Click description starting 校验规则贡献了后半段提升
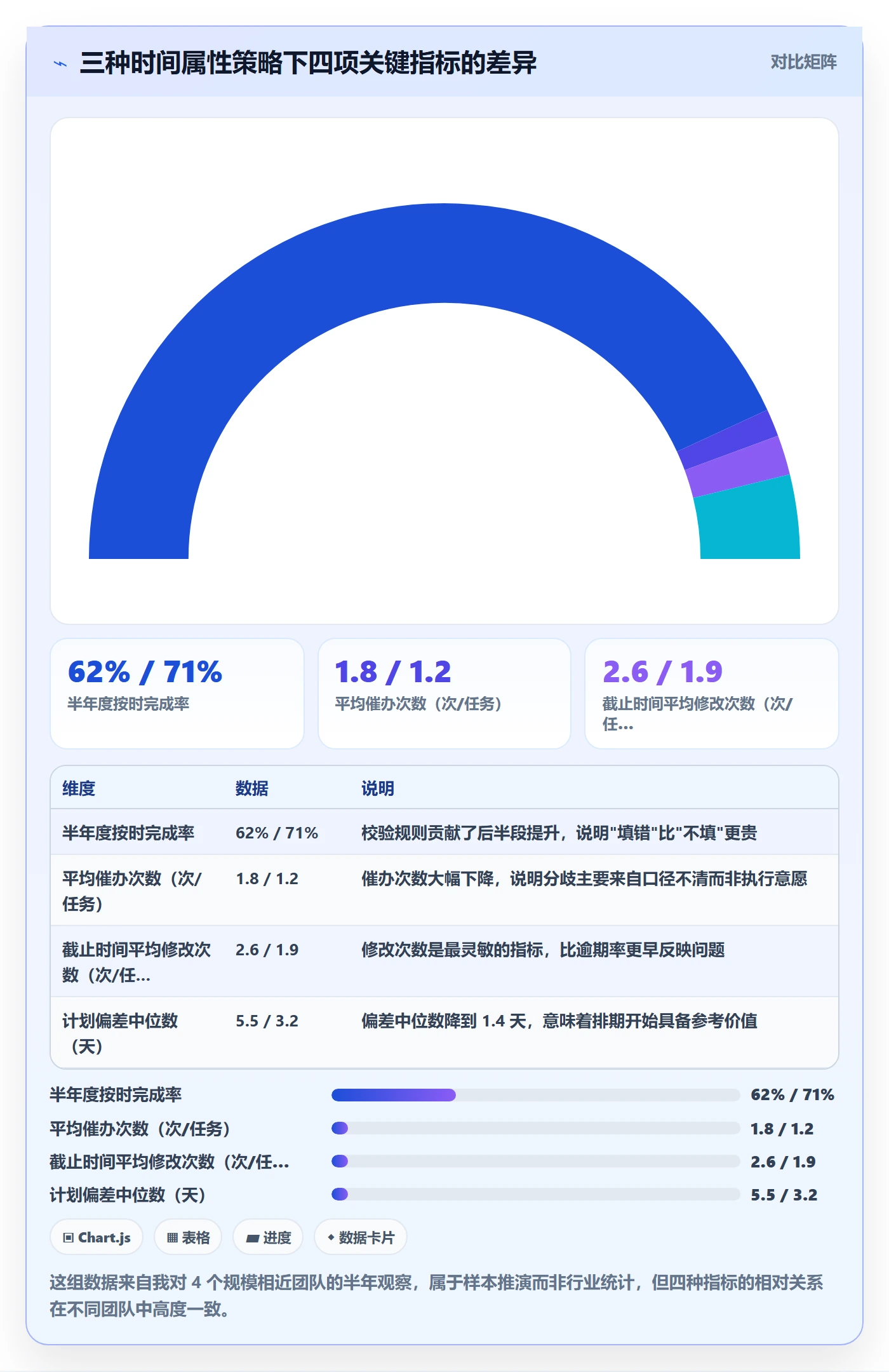The height and width of the screenshot is (1372, 889). [x=559, y=833]
